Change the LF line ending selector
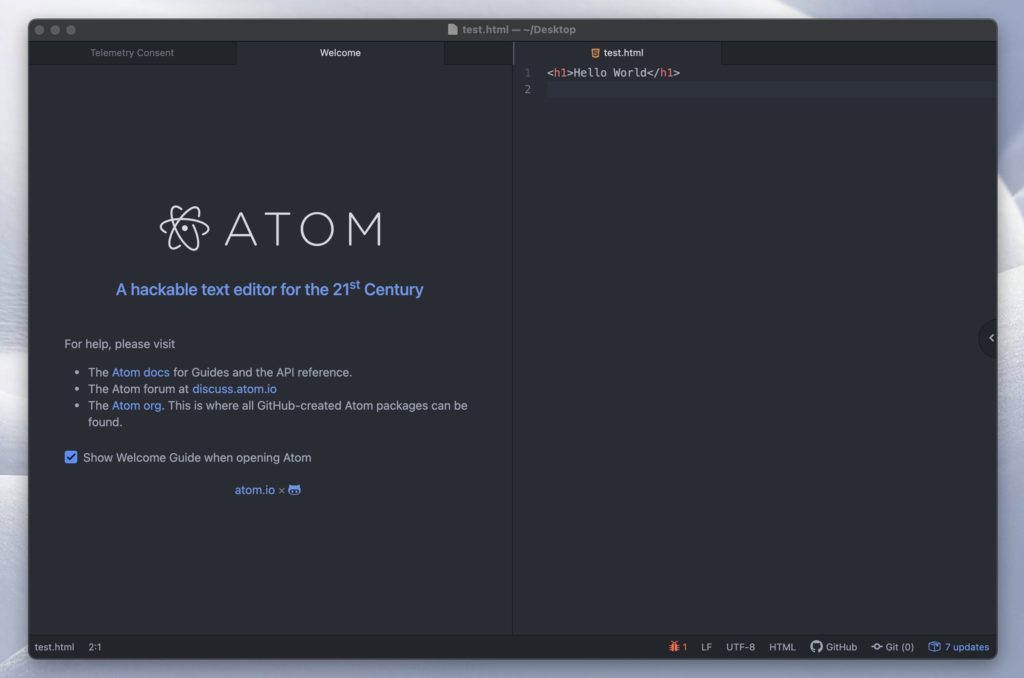Screen dimensions: 1024x678 [x=706, y=647]
